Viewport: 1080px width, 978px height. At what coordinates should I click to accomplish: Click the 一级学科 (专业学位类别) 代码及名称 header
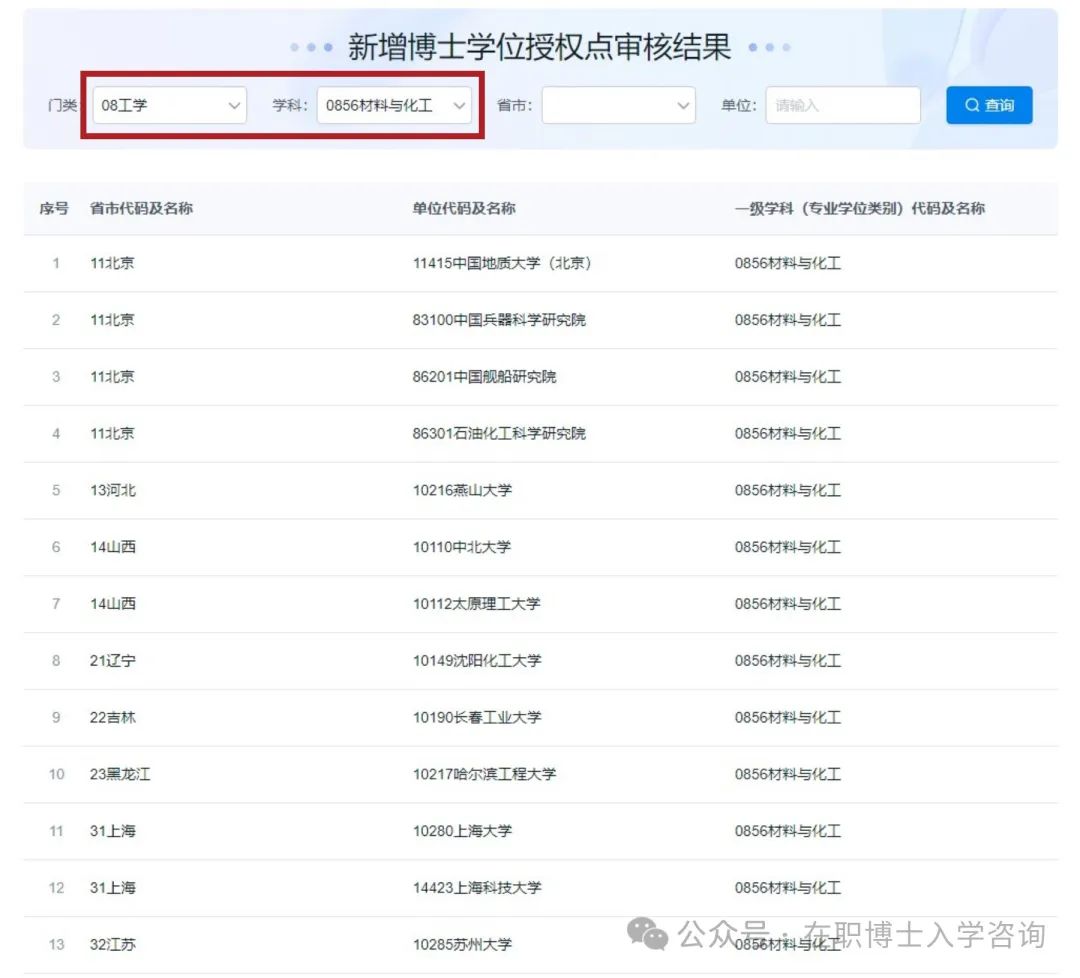coord(859,209)
